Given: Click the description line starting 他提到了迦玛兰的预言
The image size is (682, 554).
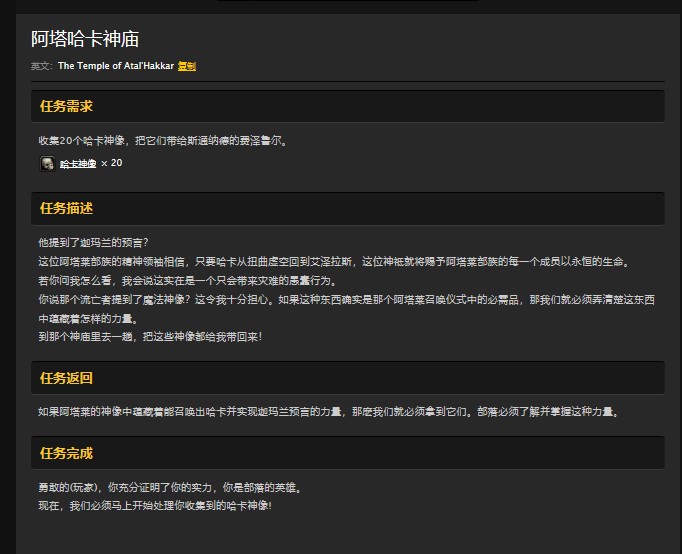Looking at the screenshot, I should [x=93, y=243].
